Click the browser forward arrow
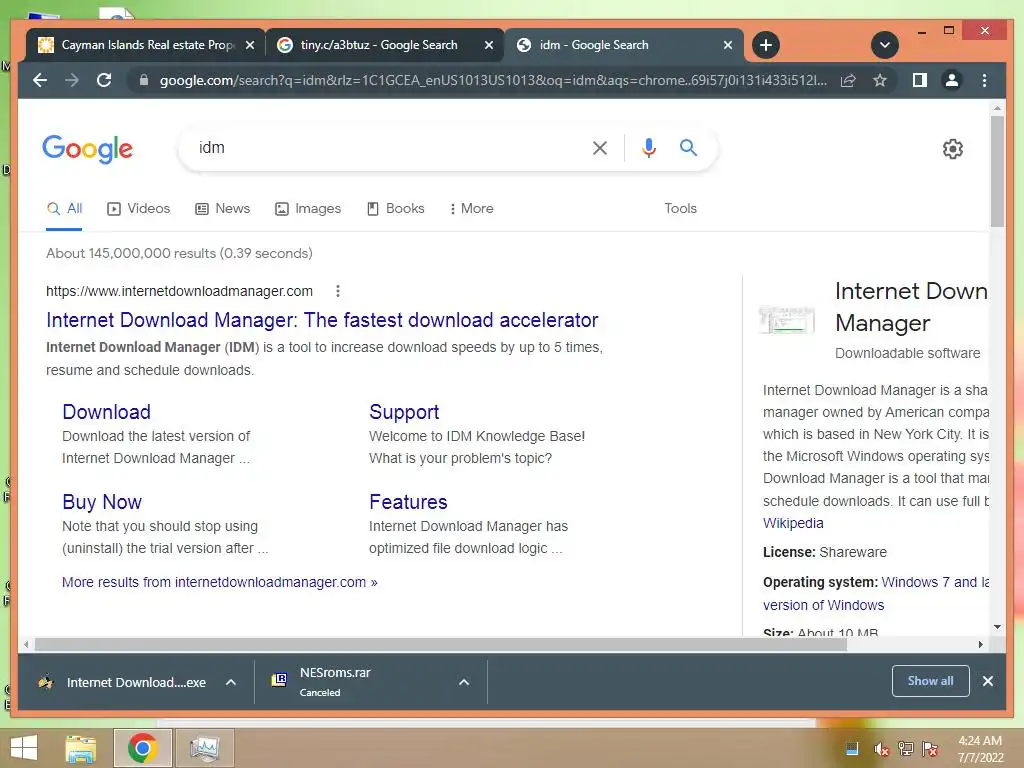This screenshot has width=1024, height=768. [x=72, y=80]
